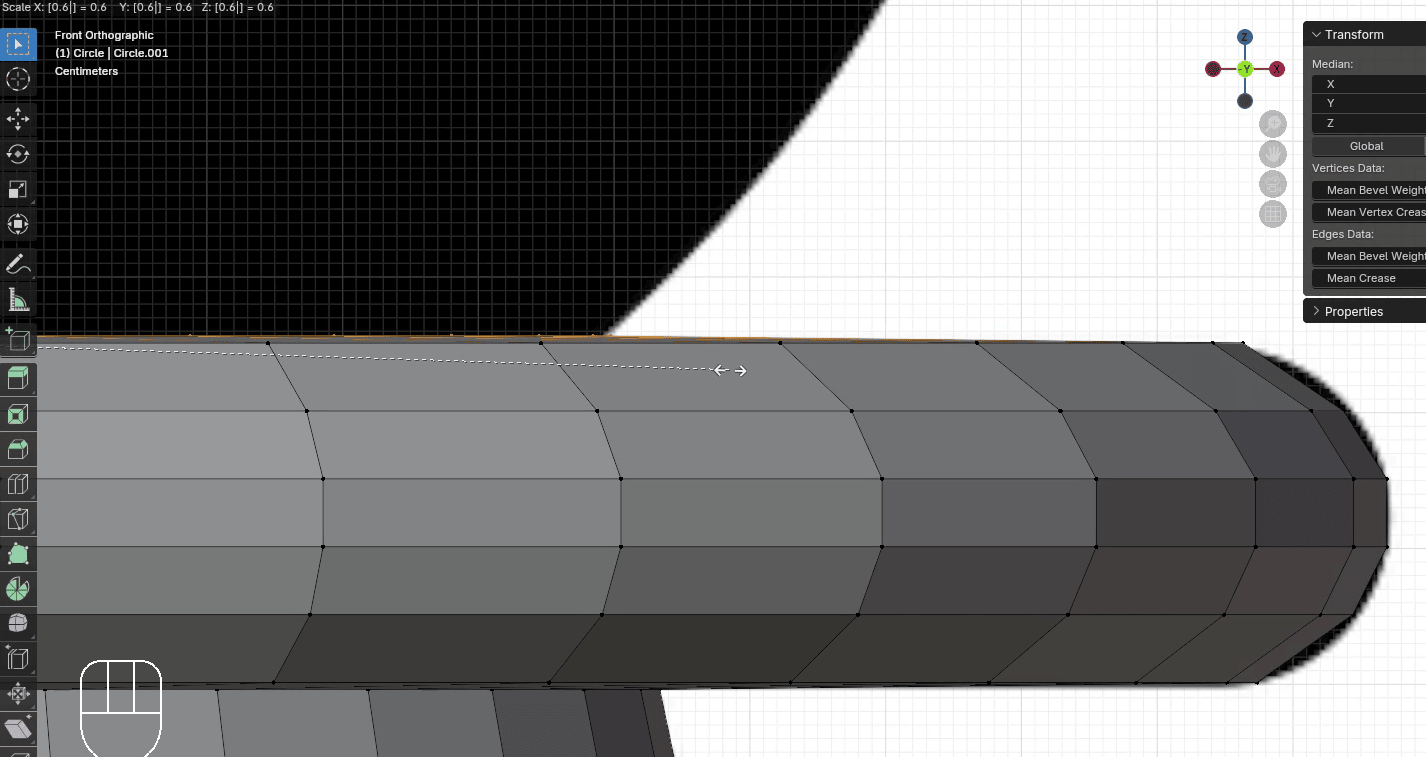The image size is (1426, 757).
Task: Pick the Annotate pencil tool
Action: [x=18, y=265]
